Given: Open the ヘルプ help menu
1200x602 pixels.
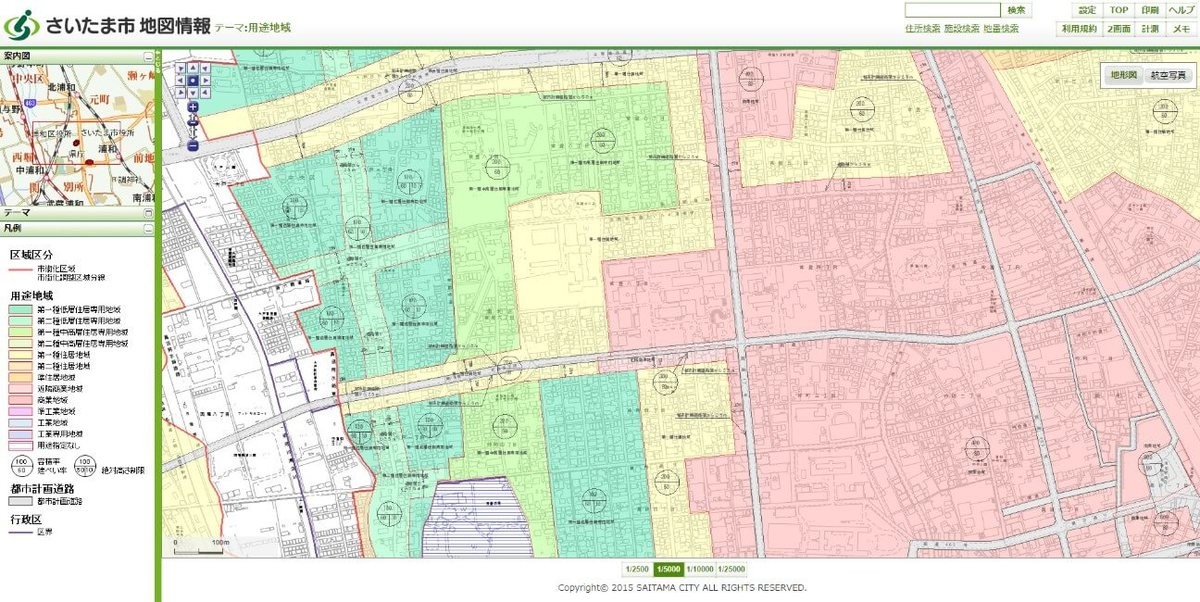Looking at the screenshot, I should click(x=1181, y=10).
